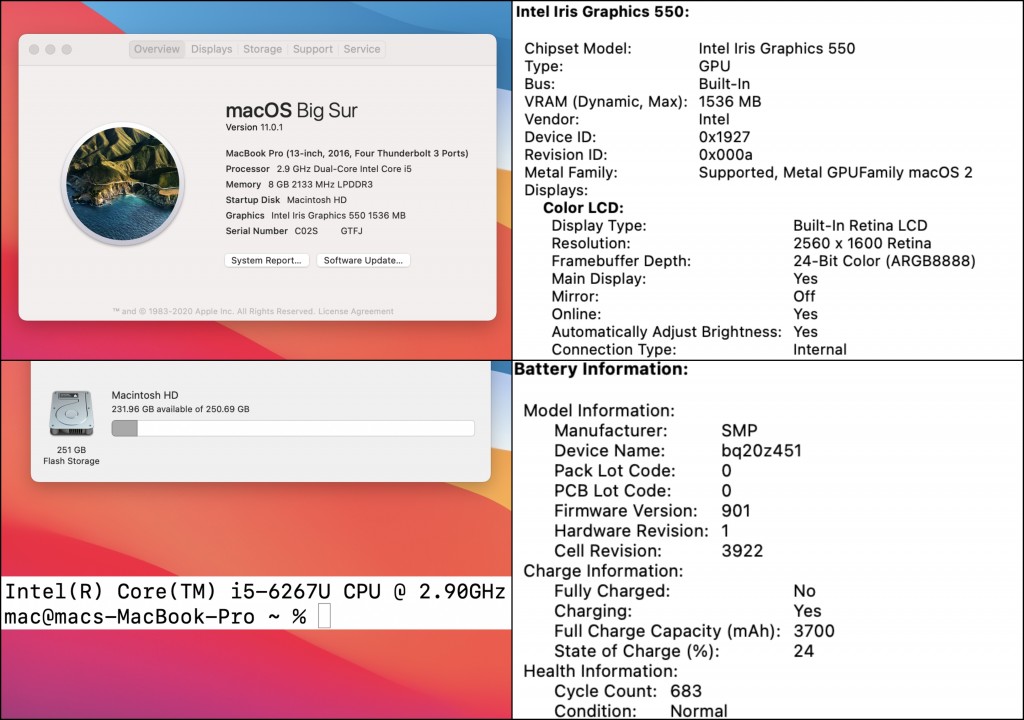Select the Cycle Count '683' value
This screenshot has height=720, width=1024.
[x=686, y=691]
